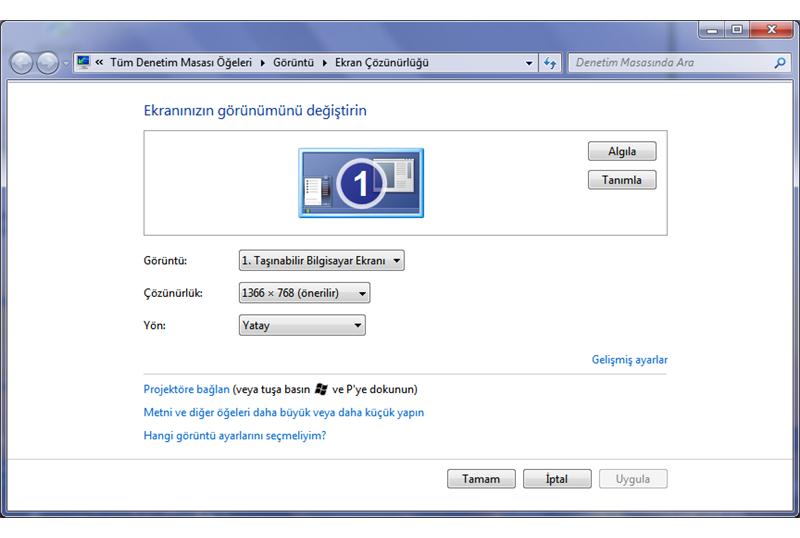
Task: Click the refresh button beside address bar
Action: (550, 63)
